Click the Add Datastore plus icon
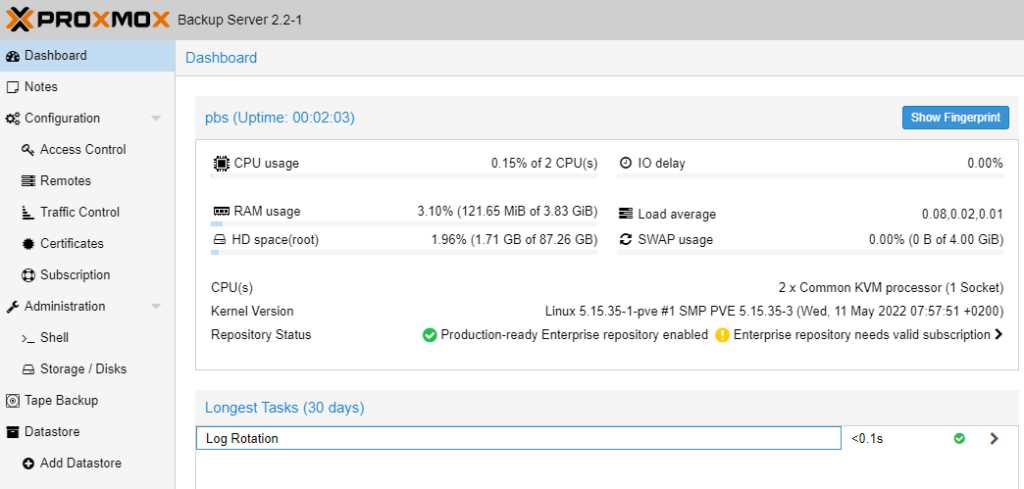This screenshot has height=489, width=1024. (x=27, y=464)
